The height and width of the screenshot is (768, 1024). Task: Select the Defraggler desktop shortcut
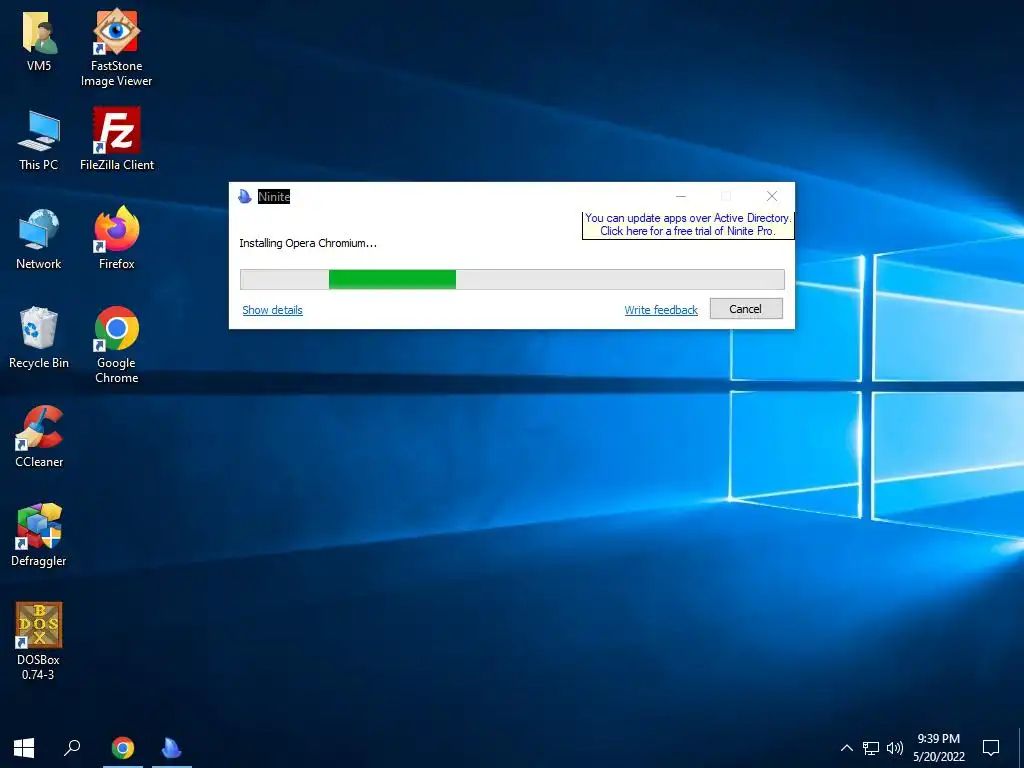click(39, 535)
